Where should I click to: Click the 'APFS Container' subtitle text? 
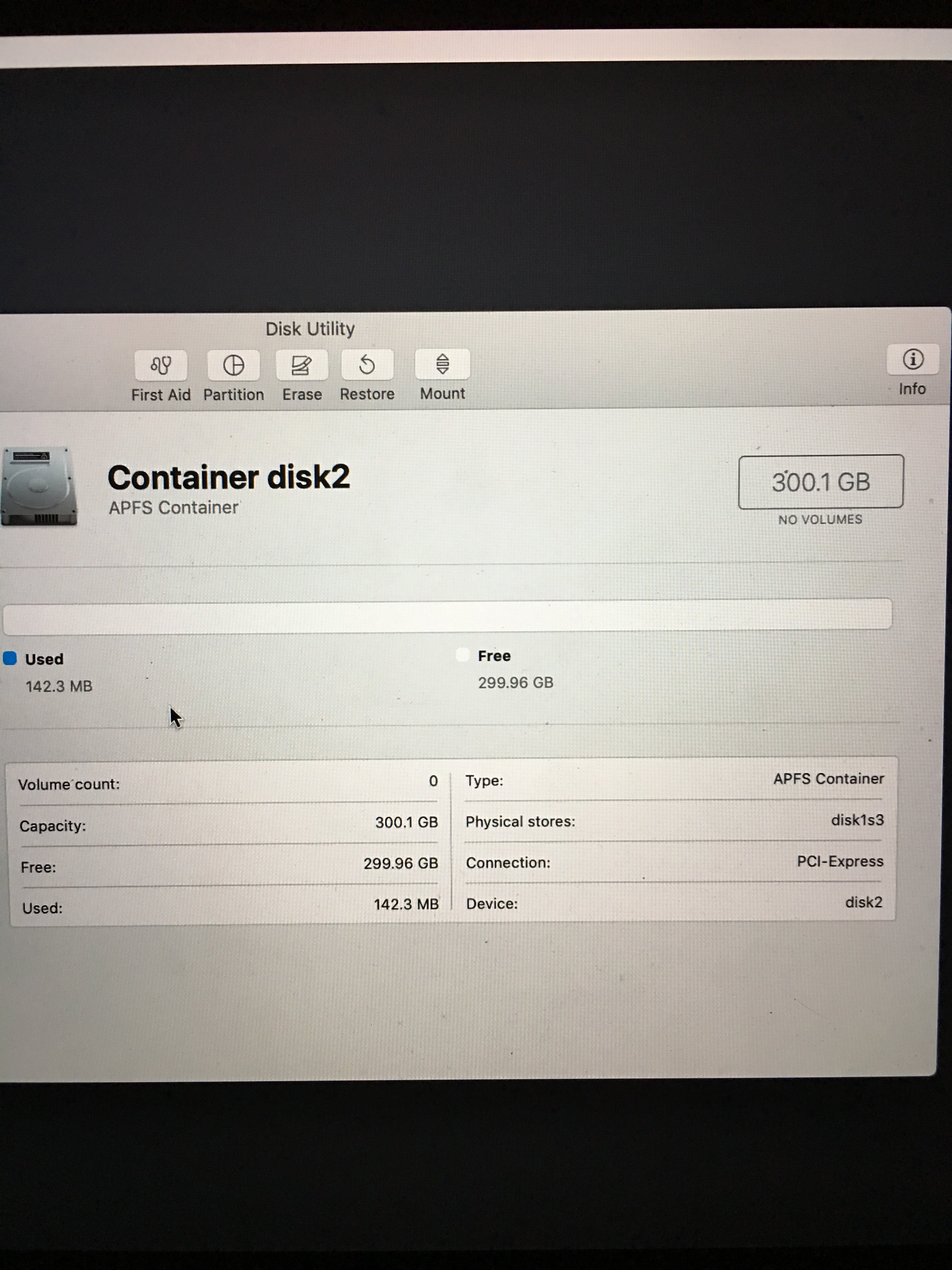[x=173, y=507]
